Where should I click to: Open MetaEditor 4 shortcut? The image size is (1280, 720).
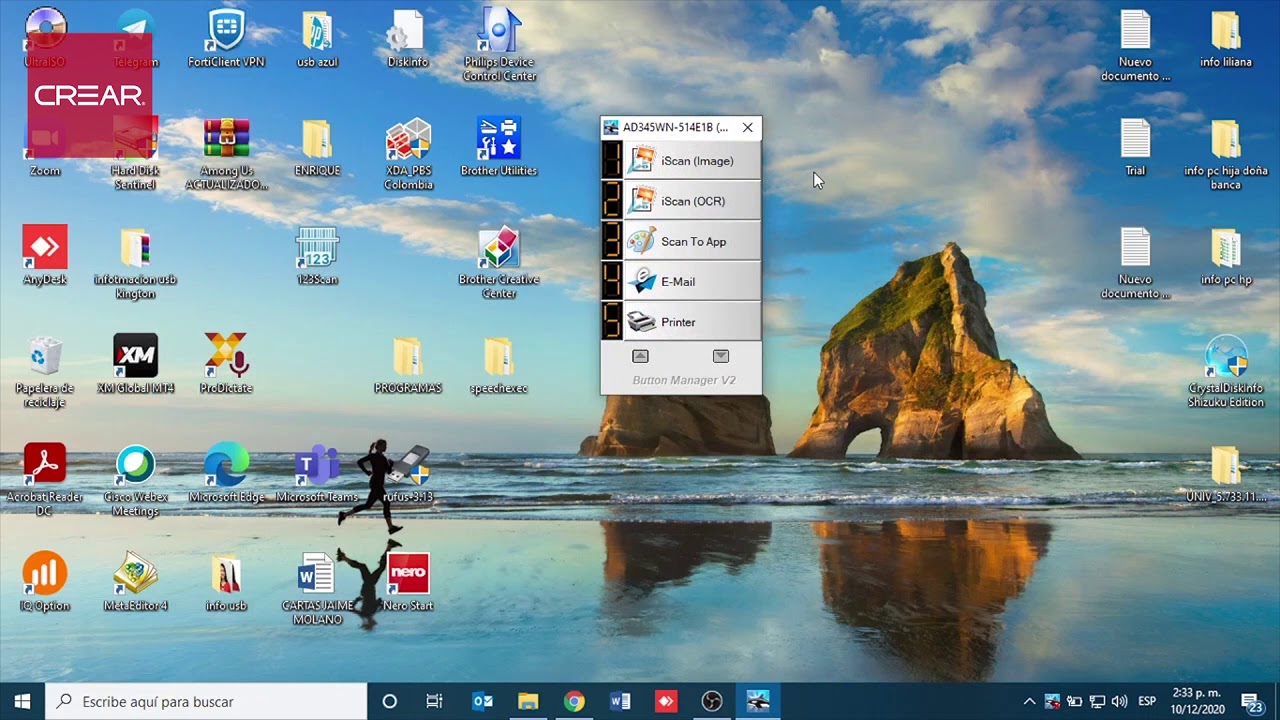tap(135, 582)
